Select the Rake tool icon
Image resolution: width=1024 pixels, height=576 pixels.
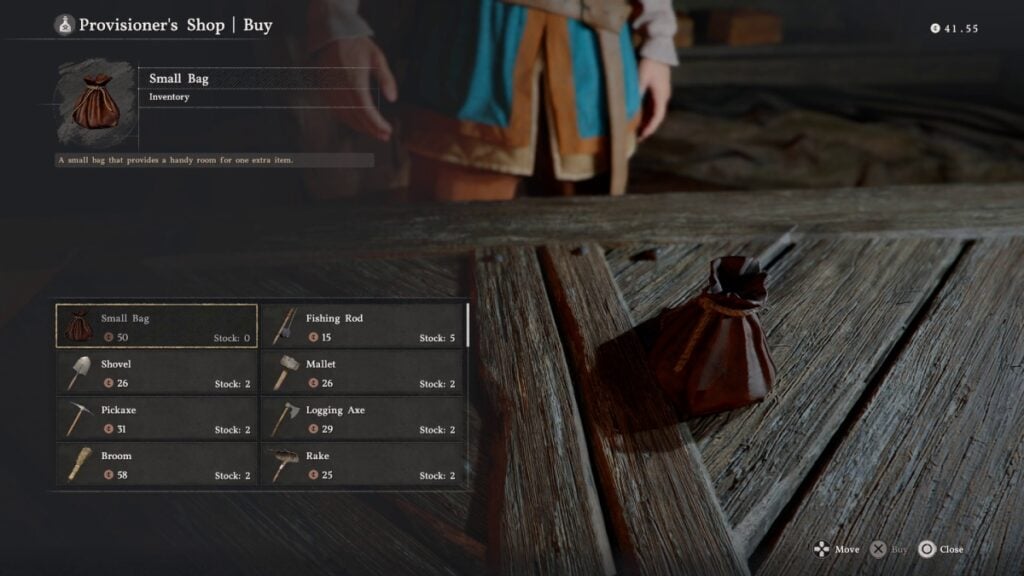click(x=285, y=464)
